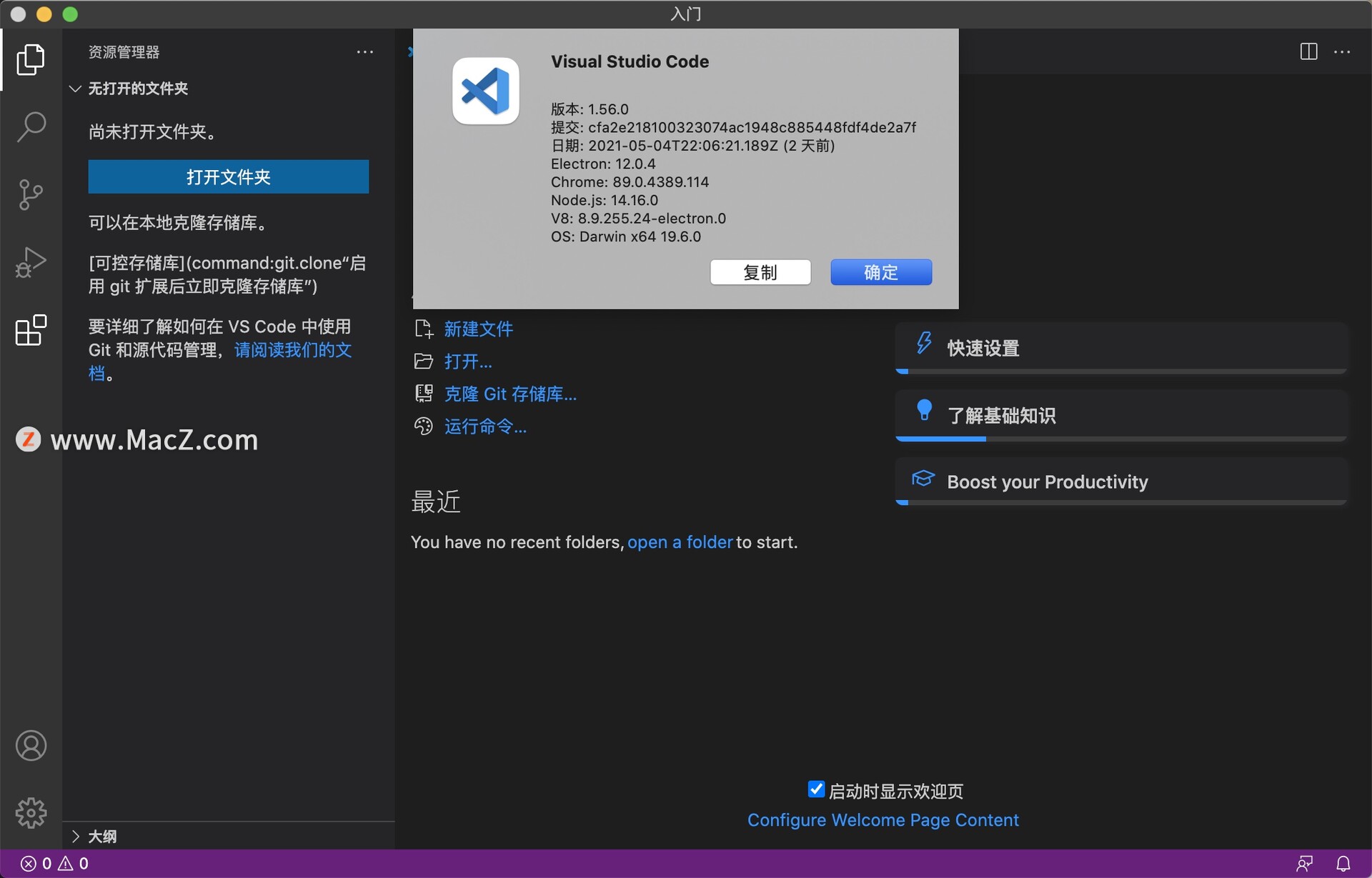Click the palette icon beside 运行命令

click(424, 426)
